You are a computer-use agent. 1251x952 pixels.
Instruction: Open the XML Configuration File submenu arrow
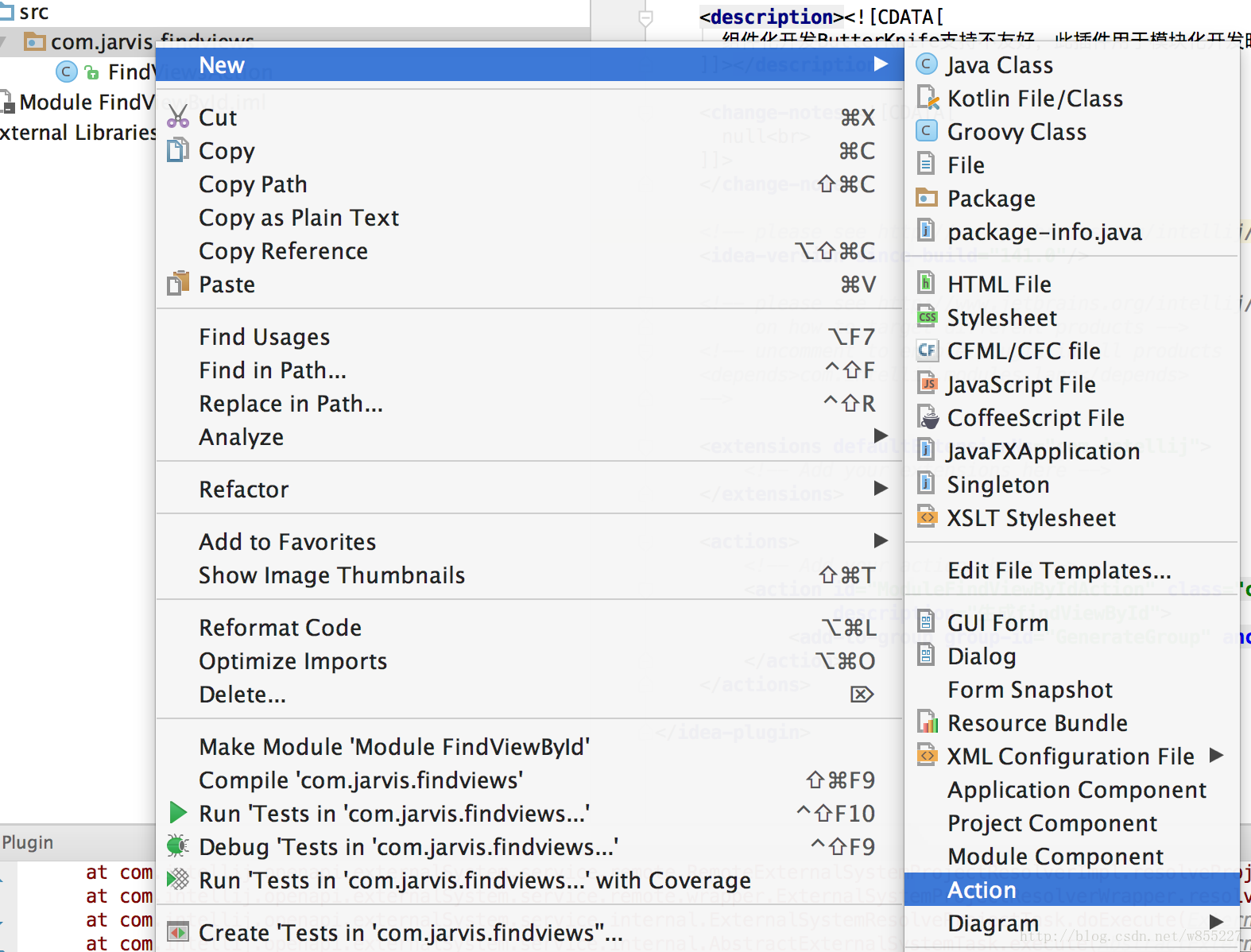(1216, 755)
